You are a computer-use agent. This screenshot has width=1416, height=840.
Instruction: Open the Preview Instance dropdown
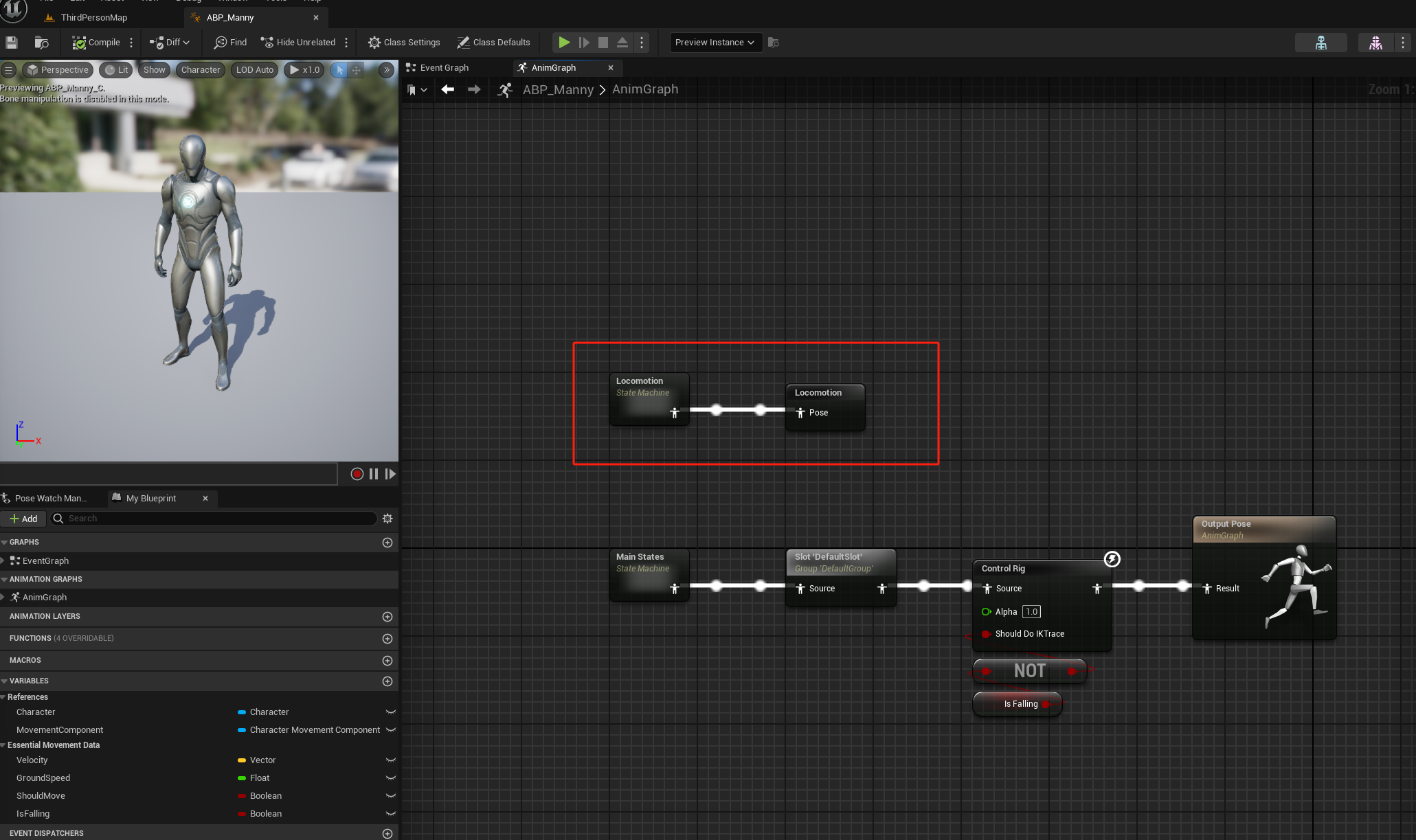coord(715,43)
